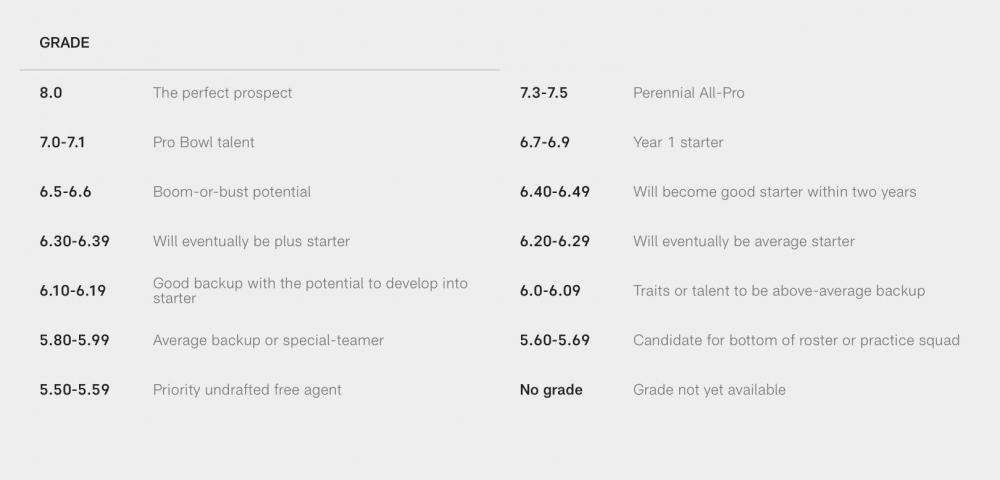Click "Grade not yet available" text

(709, 390)
